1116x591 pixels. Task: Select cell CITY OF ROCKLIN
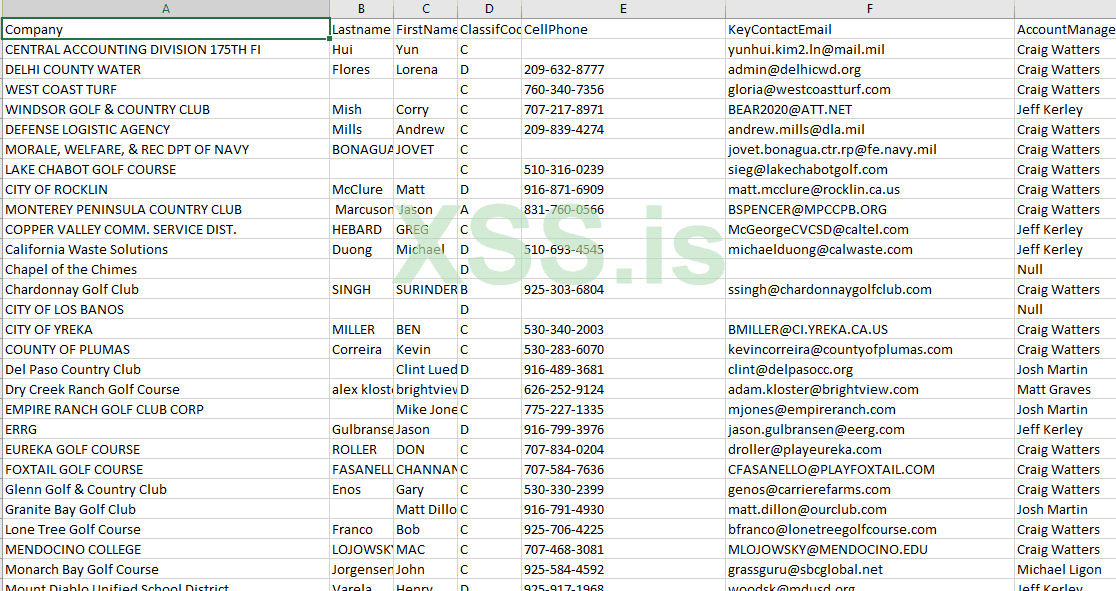(166, 189)
